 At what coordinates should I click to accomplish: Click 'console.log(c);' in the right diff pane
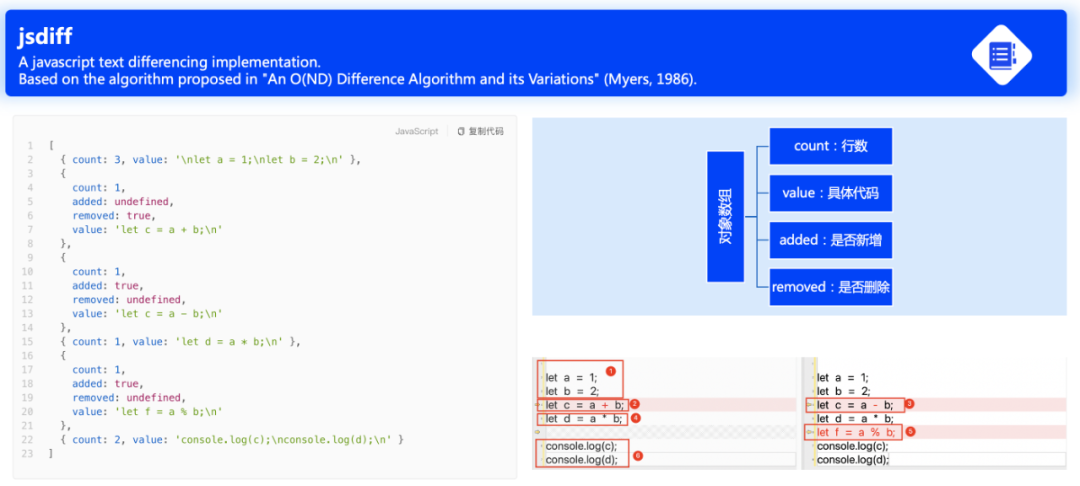click(x=852, y=446)
